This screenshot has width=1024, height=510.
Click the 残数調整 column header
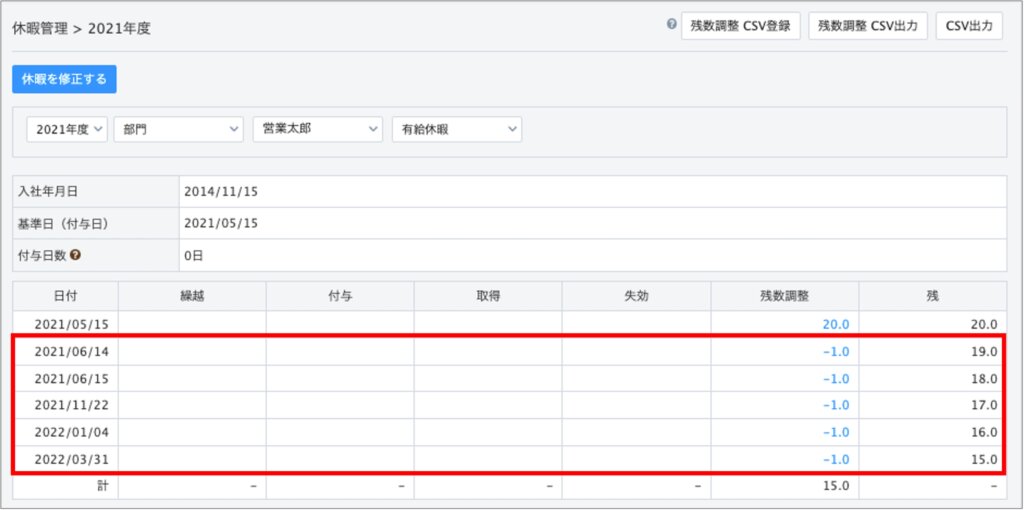pyautogui.click(x=784, y=296)
